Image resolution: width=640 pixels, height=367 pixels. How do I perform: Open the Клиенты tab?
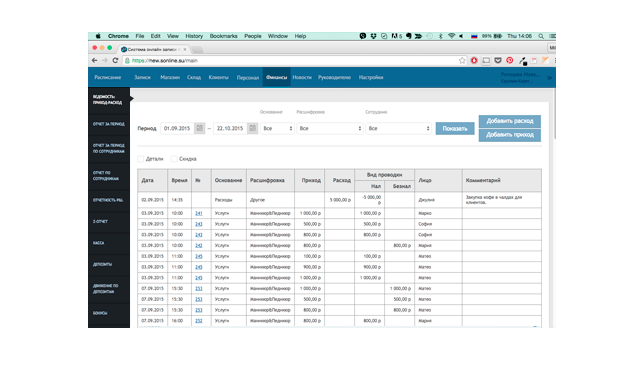tap(218, 78)
